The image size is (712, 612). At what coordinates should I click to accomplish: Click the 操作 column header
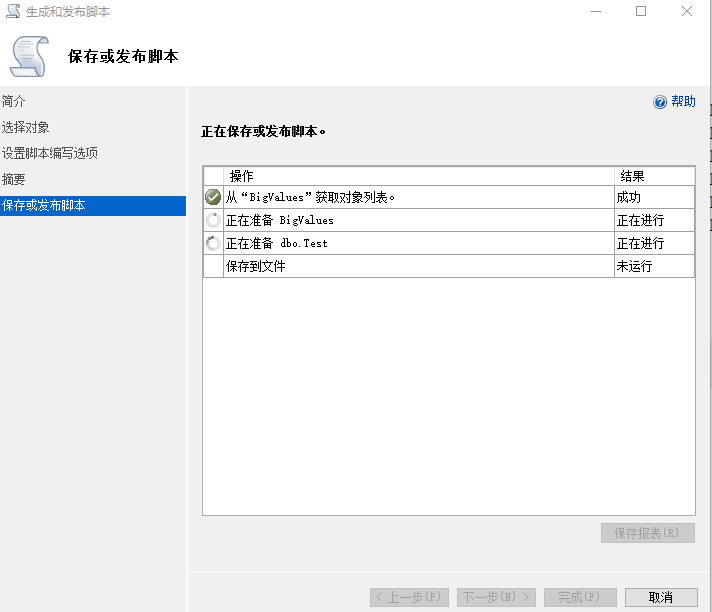tap(242, 176)
